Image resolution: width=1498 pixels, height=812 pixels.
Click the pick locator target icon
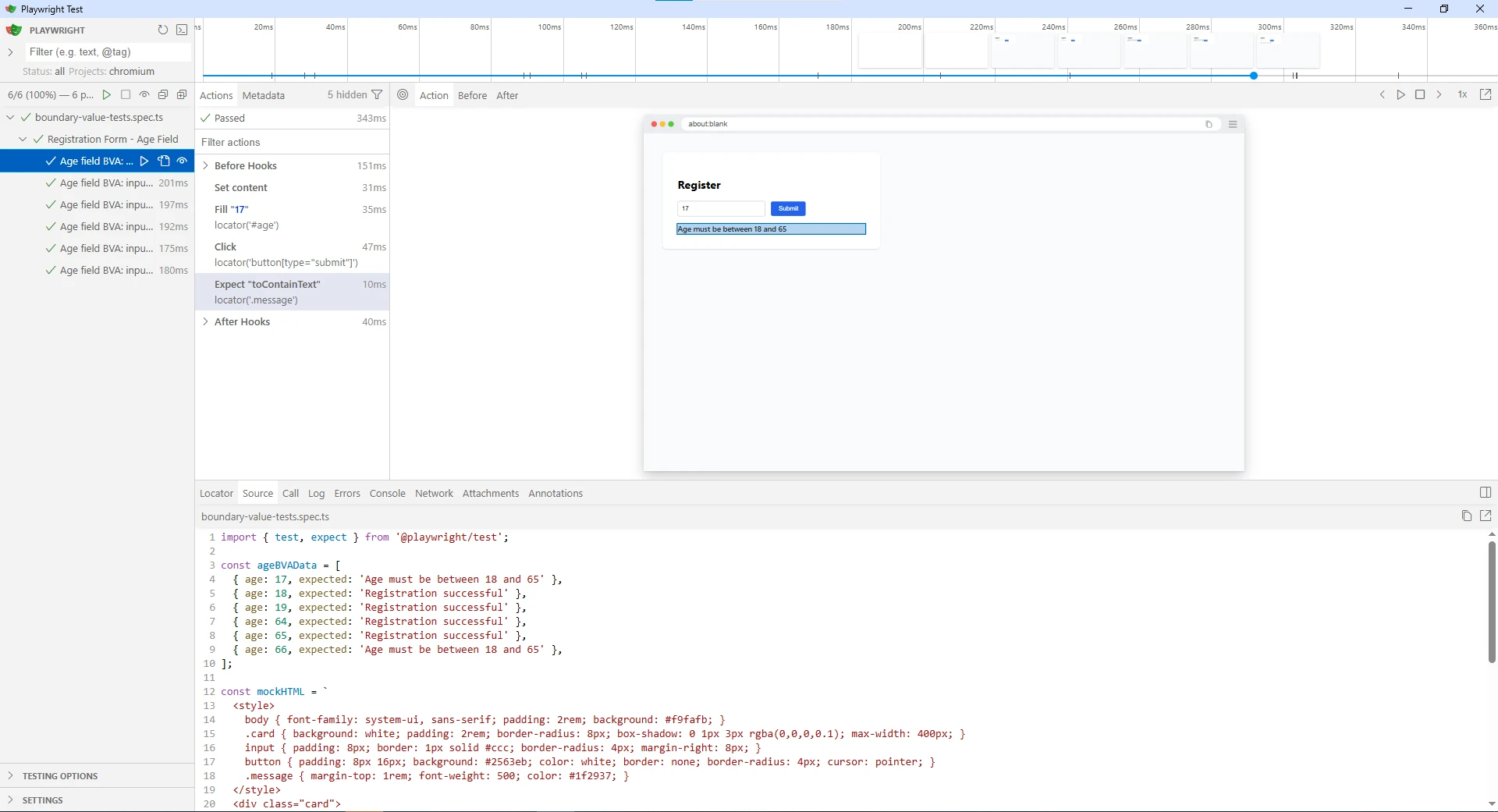coord(403,94)
